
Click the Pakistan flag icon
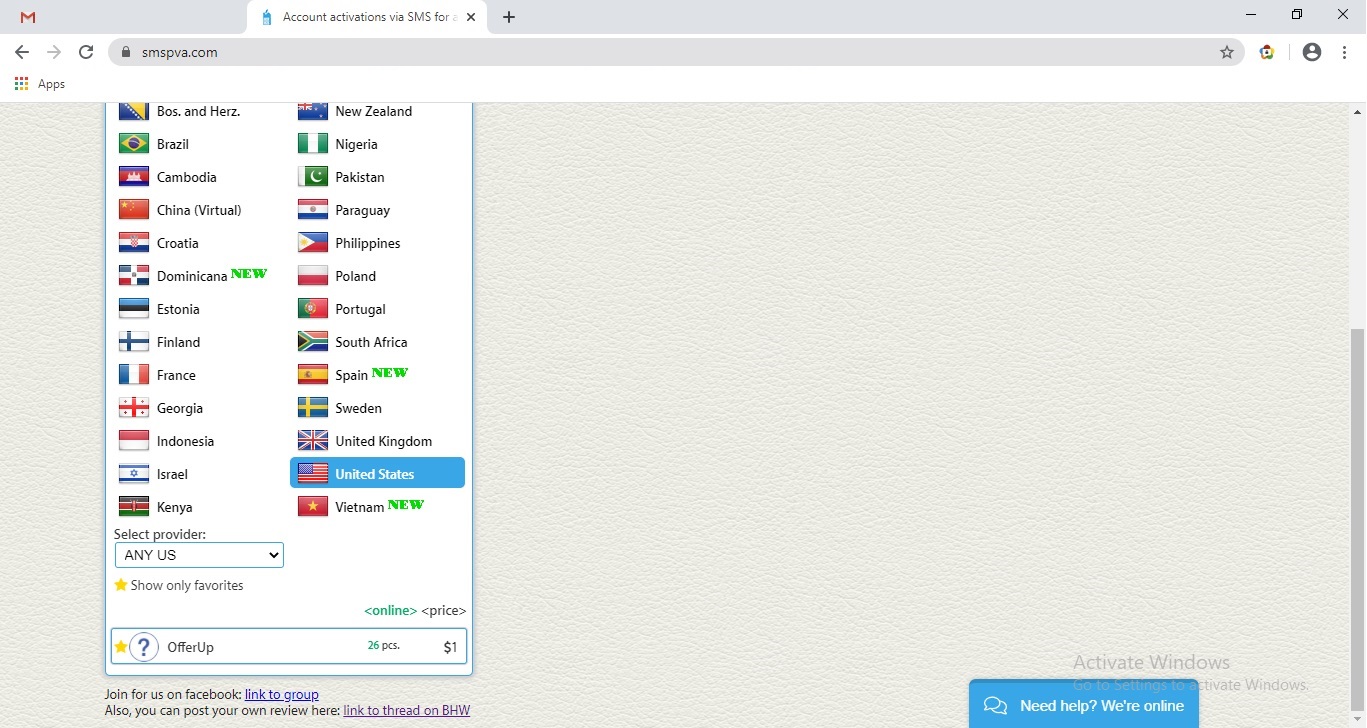coord(313,177)
